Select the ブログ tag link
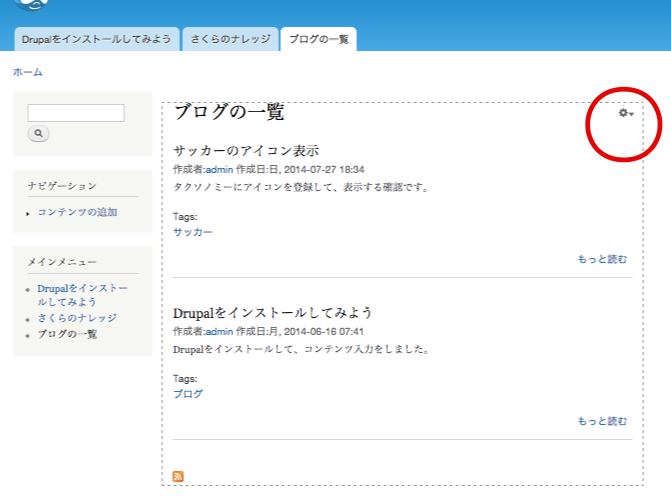The width and height of the screenshot is (671, 504). 188,394
